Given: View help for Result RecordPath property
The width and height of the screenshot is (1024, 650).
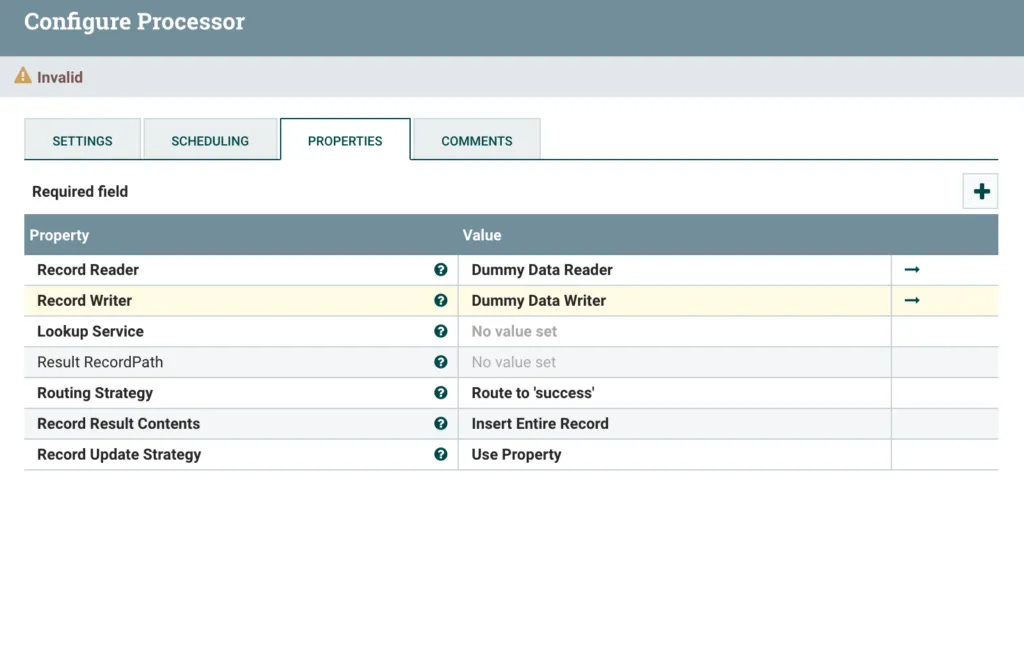Looking at the screenshot, I should point(440,362).
